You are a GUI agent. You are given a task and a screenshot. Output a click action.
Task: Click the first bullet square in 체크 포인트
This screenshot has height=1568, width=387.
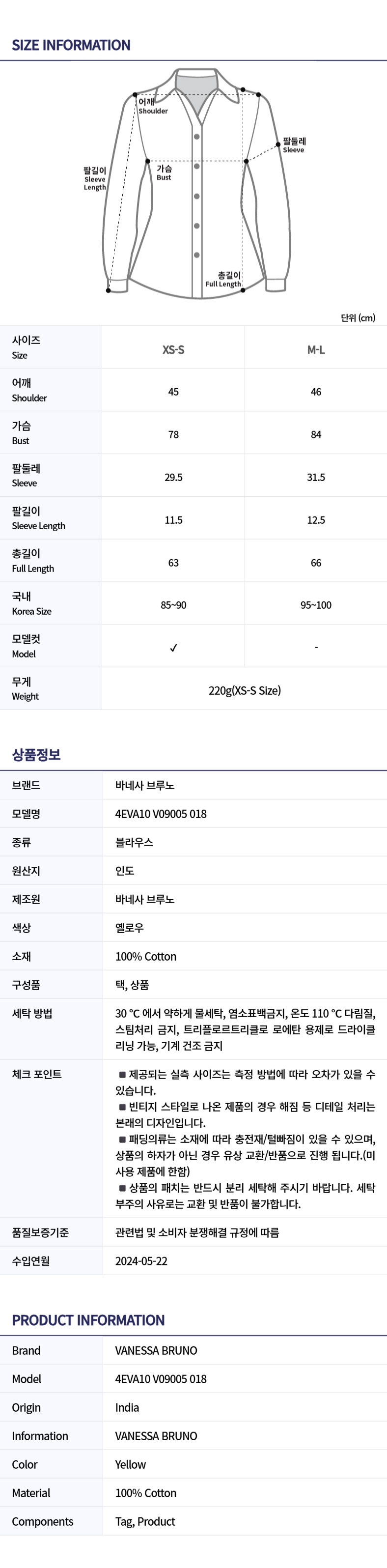[122, 1074]
